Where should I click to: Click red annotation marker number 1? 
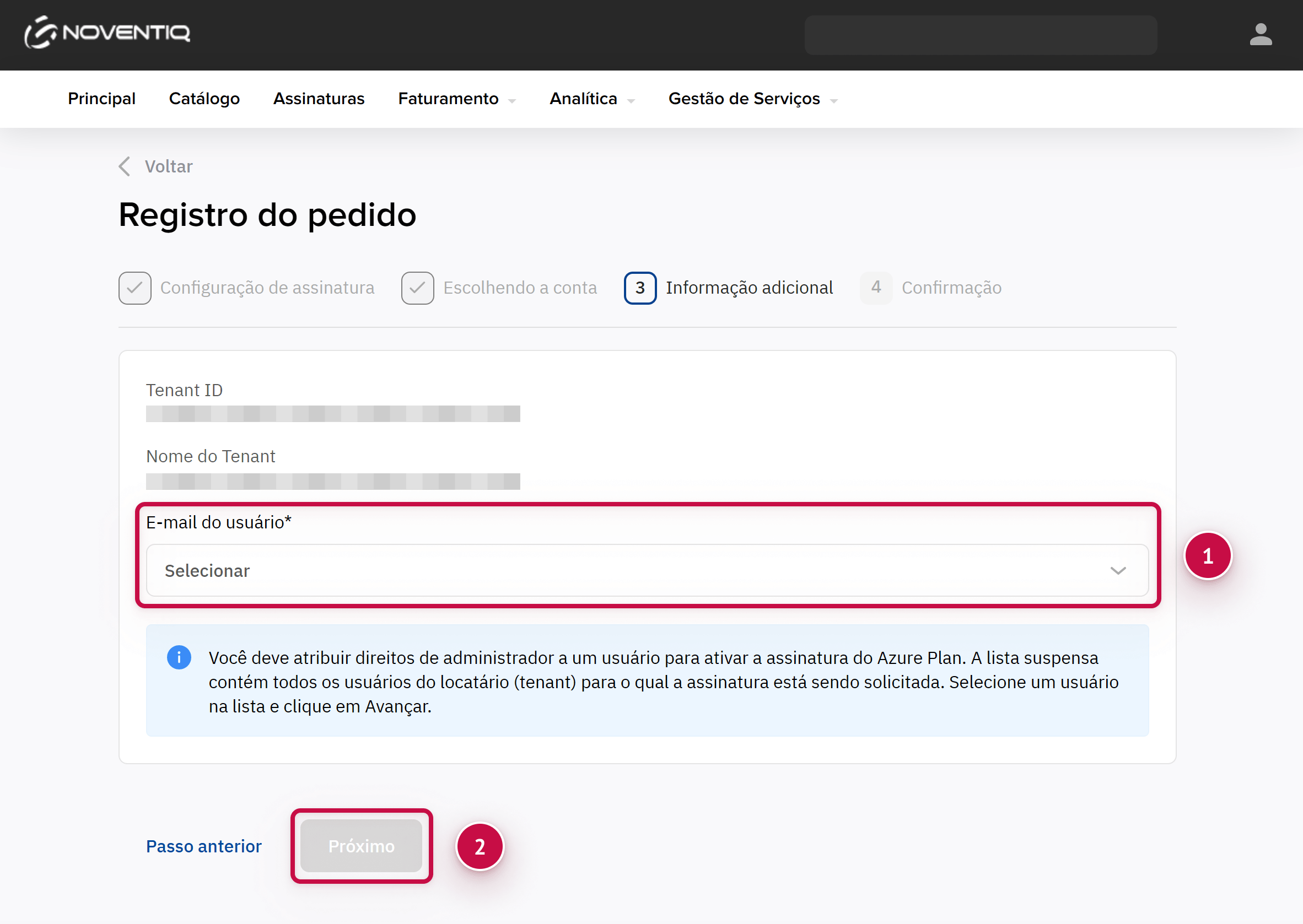pos(1207,556)
